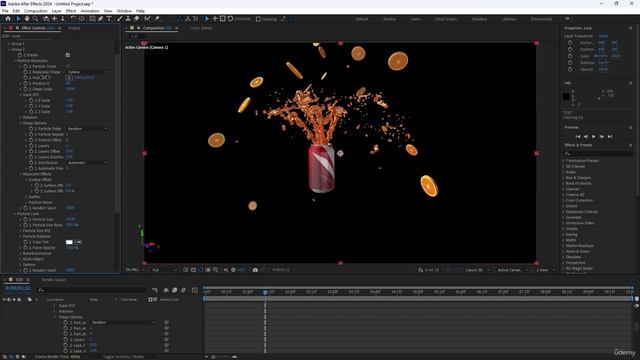Switch to the Small Screen workspace
Viewport: 640px width, 360px height.
tap(446, 19)
